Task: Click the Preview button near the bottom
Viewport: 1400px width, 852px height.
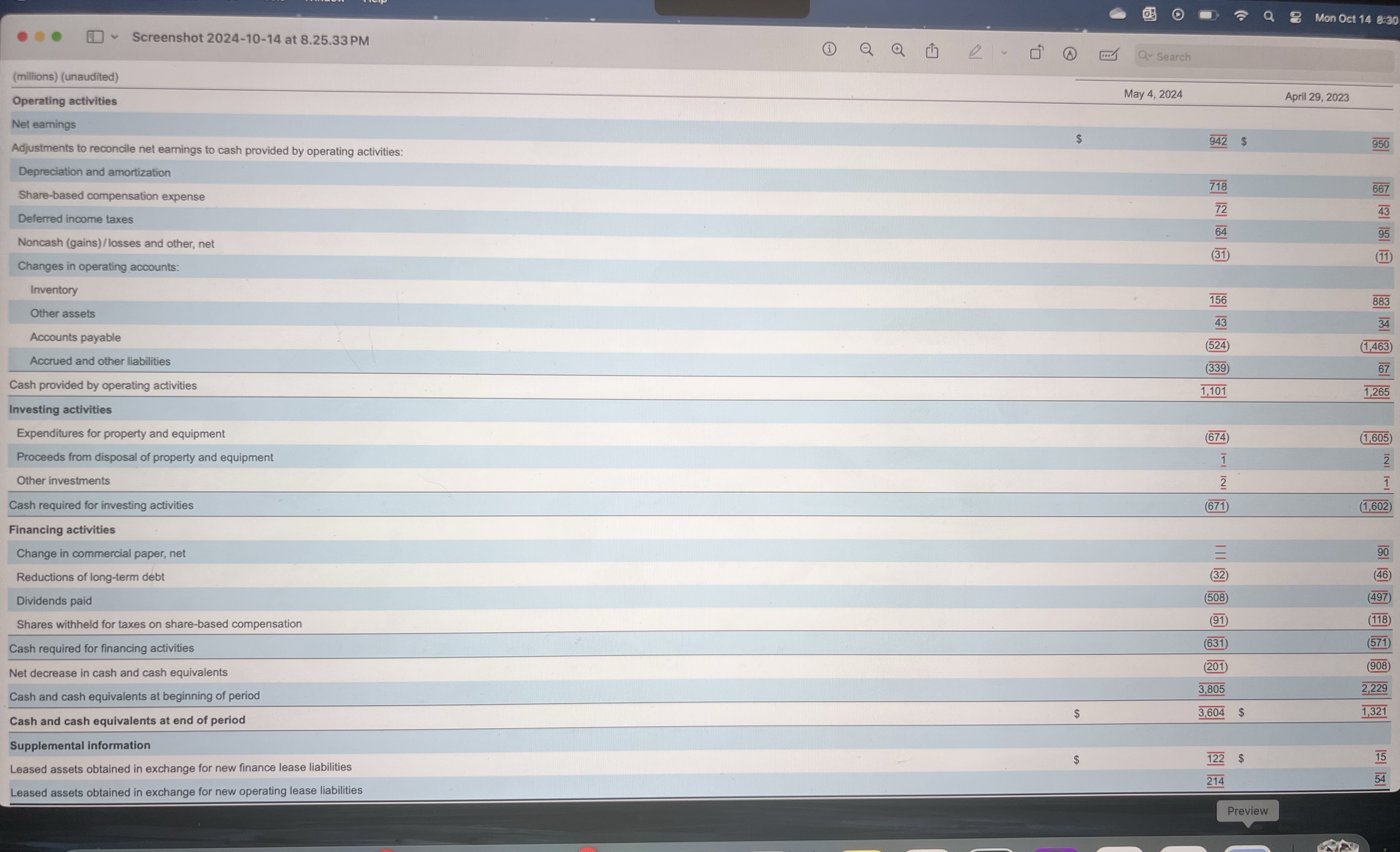Action: (1248, 811)
